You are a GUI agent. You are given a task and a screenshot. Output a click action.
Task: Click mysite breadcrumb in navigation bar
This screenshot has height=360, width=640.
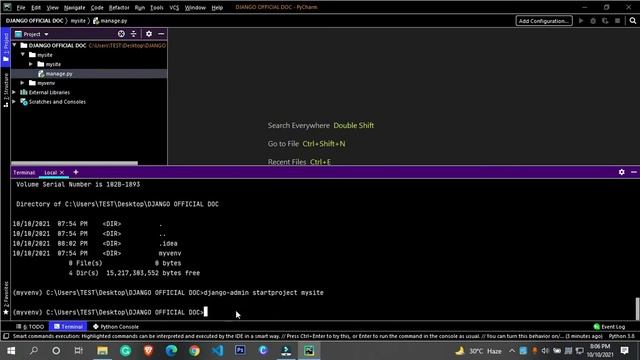pyautogui.click(x=78, y=21)
